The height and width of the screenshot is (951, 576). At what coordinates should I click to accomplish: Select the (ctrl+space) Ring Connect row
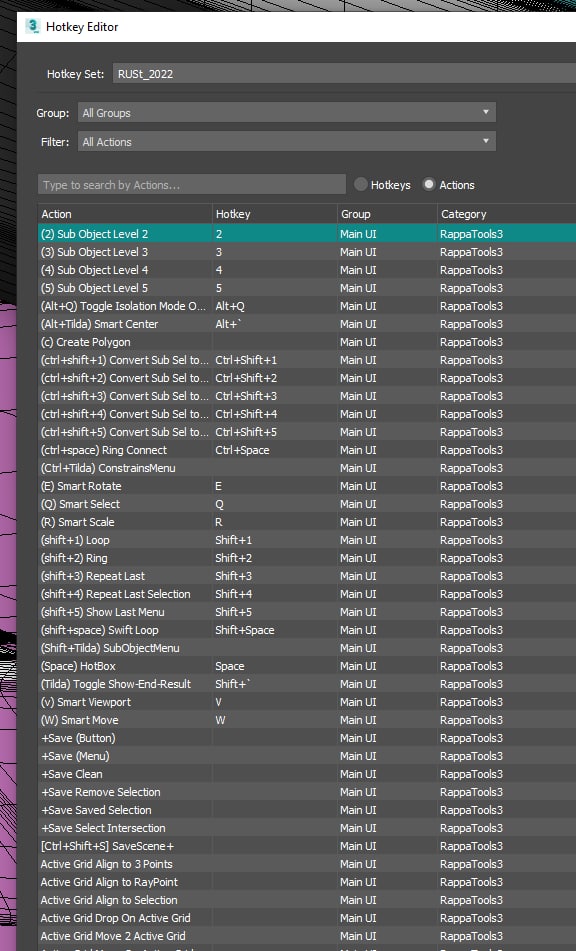[307, 450]
